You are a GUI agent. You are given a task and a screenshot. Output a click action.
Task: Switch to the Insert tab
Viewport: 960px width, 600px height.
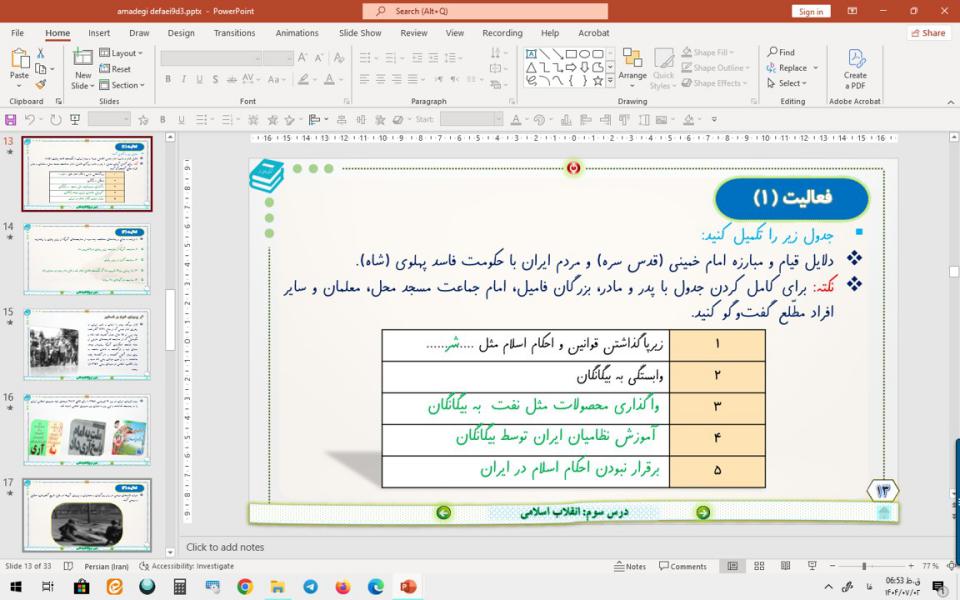click(x=99, y=33)
